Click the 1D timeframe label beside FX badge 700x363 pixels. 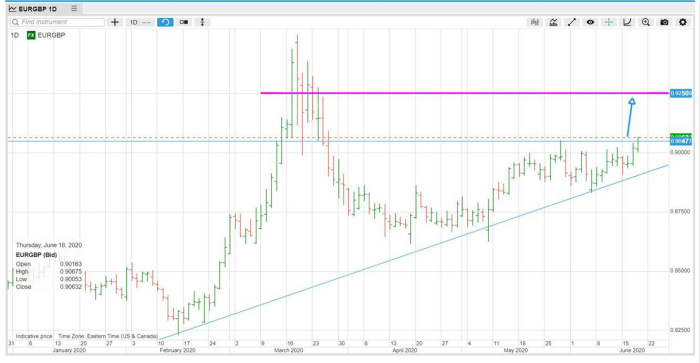click(x=15, y=35)
